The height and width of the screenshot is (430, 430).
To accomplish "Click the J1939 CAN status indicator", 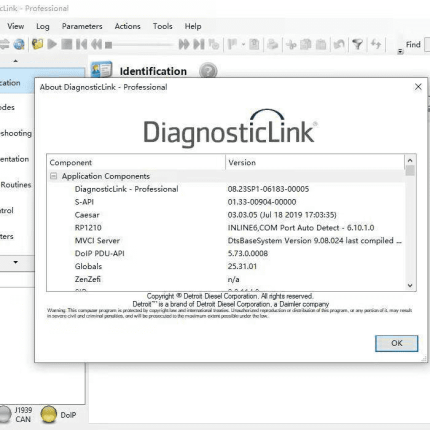I will (5, 414).
